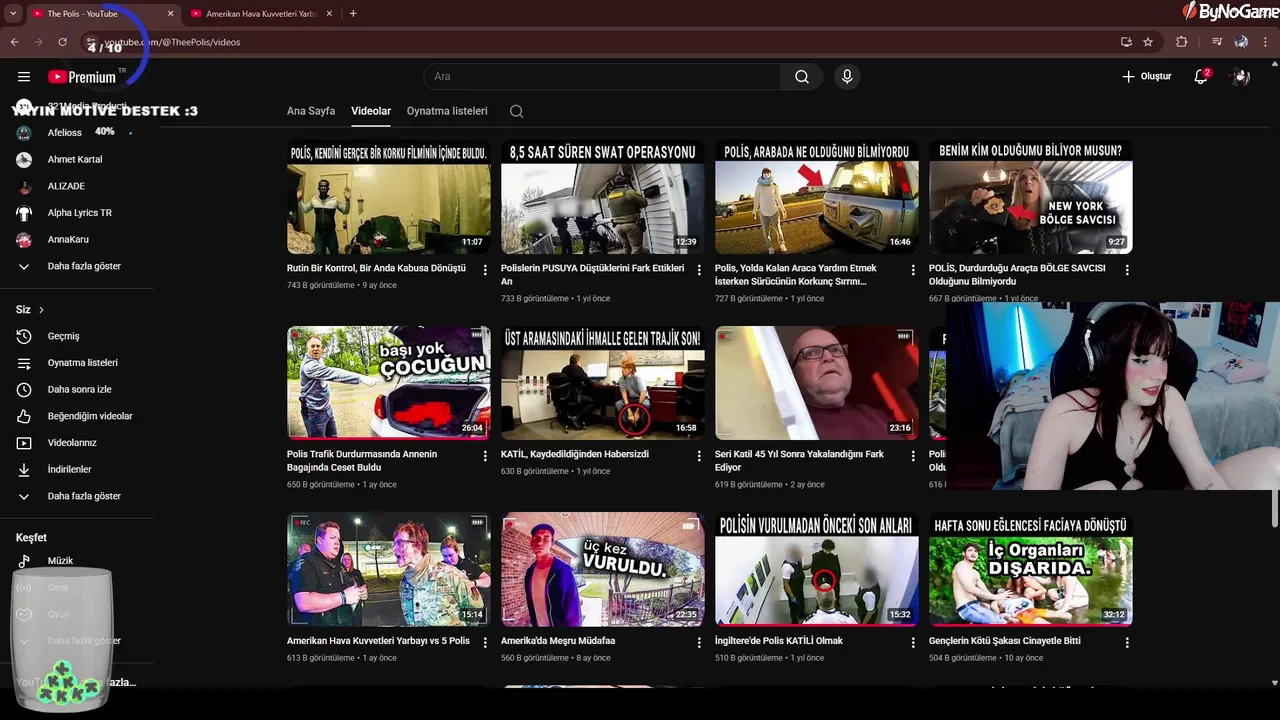
Task: Play '8,5 SAAT SÜREN SWAT OPERASYONU' thumbnail
Action: pyautogui.click(x=602, y=197)
